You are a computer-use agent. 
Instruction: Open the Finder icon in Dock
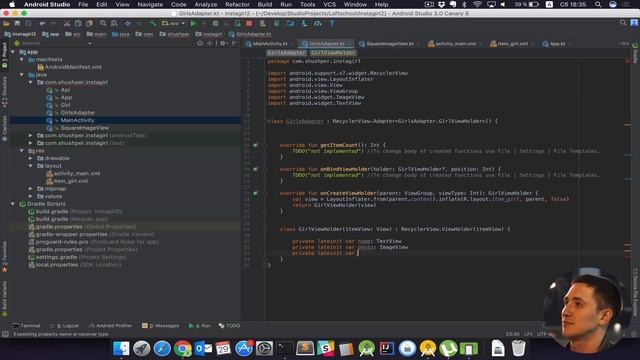121,349
